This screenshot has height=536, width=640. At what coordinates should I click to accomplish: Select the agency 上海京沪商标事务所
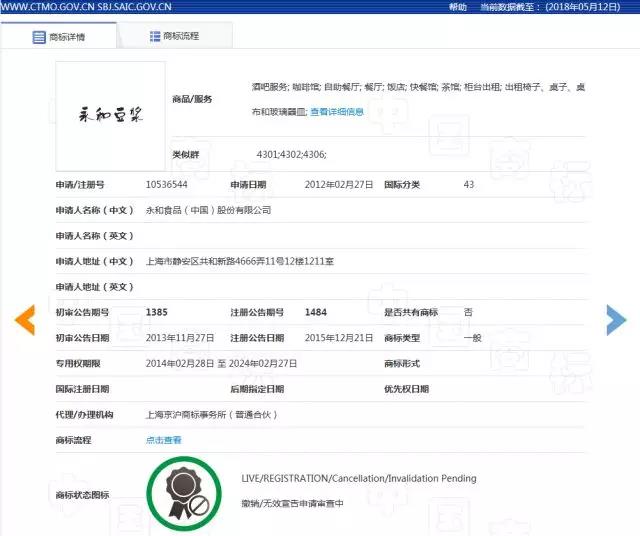[211, 415]
